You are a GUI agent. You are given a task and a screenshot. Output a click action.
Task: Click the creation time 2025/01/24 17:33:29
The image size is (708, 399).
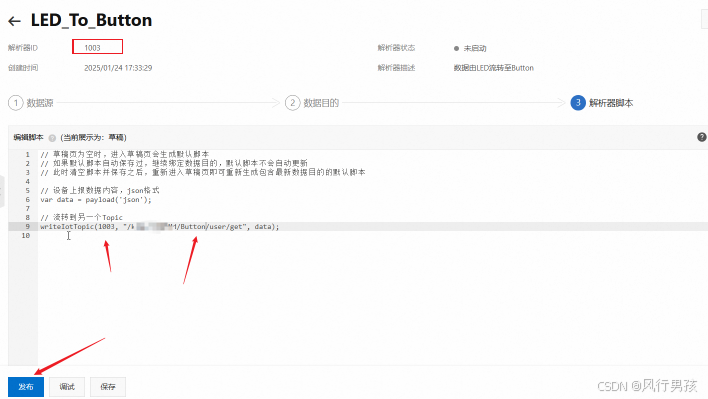pyautogui.click(x=118, y=68)
